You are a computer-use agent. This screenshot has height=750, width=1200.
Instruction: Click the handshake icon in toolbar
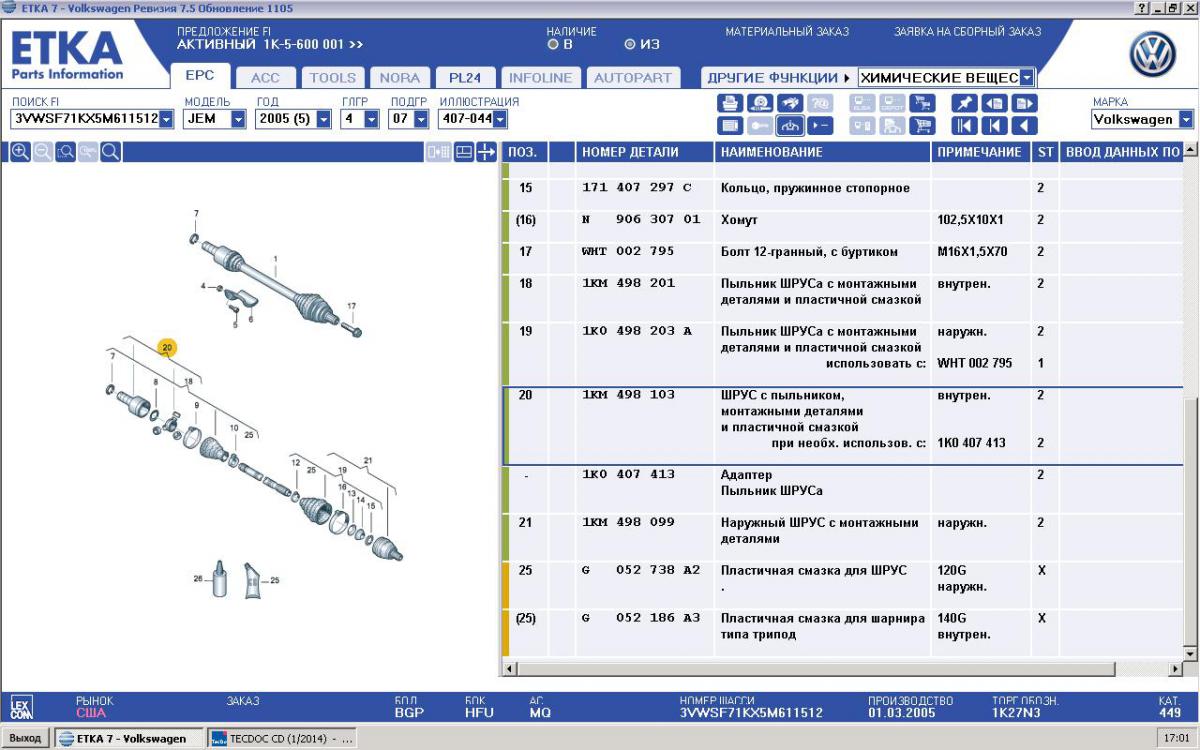tap(790, 103)
